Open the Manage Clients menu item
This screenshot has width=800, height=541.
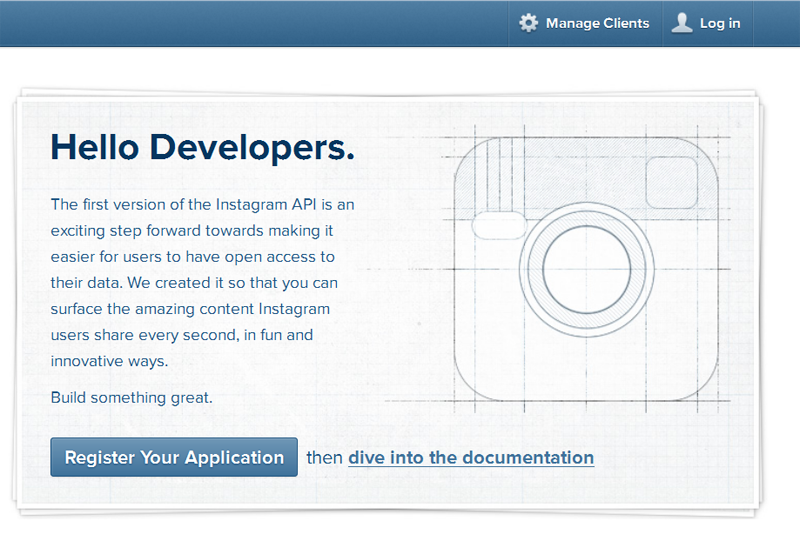[x=585, y=23]
